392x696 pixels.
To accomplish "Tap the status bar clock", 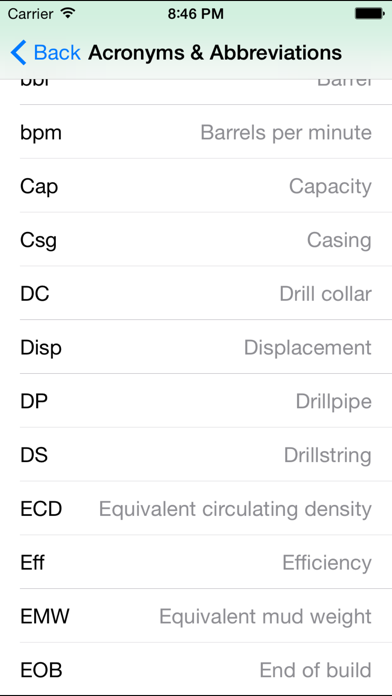I will pyautogui.click(x=195, y=14).
